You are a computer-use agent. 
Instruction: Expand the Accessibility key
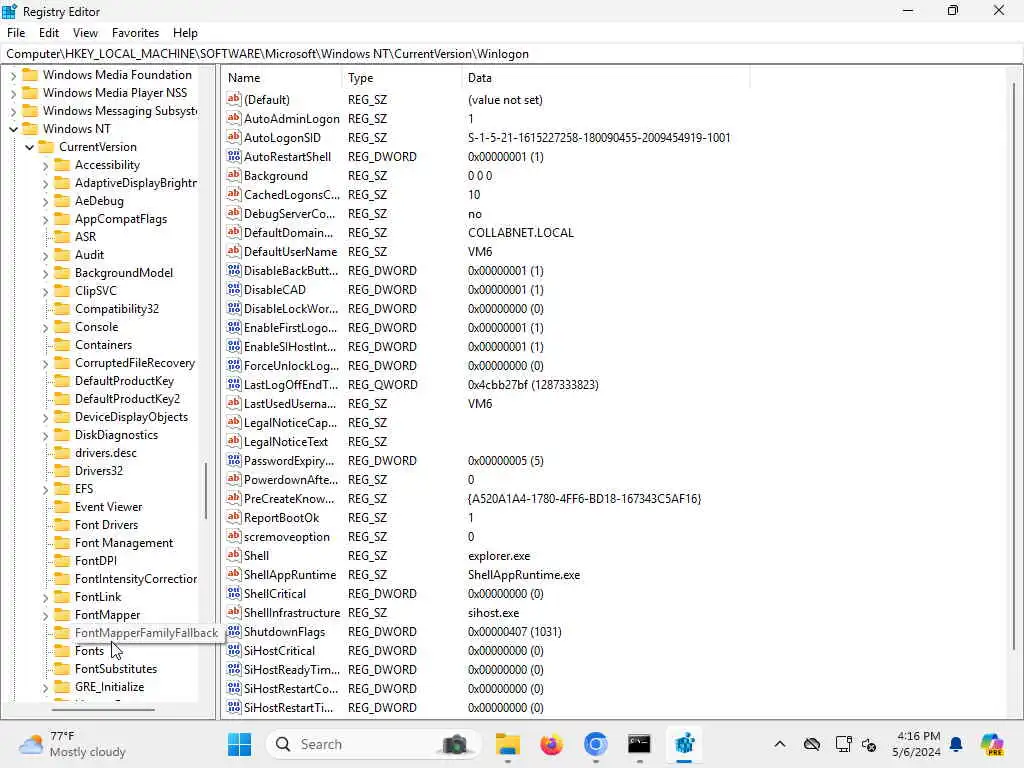tap(45, 166)
